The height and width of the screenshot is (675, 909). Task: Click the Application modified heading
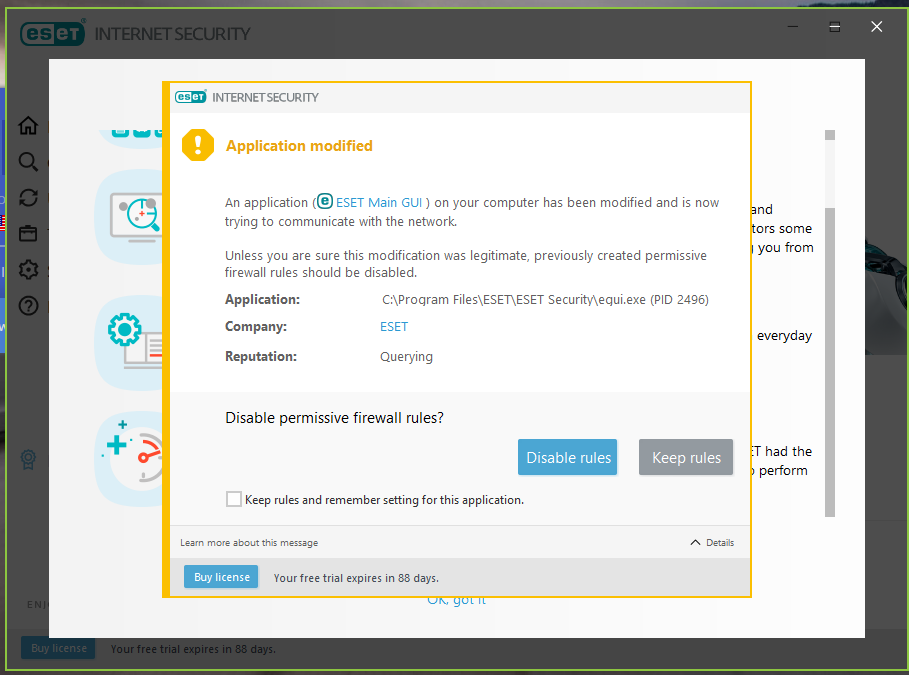(x=299, y=146)
